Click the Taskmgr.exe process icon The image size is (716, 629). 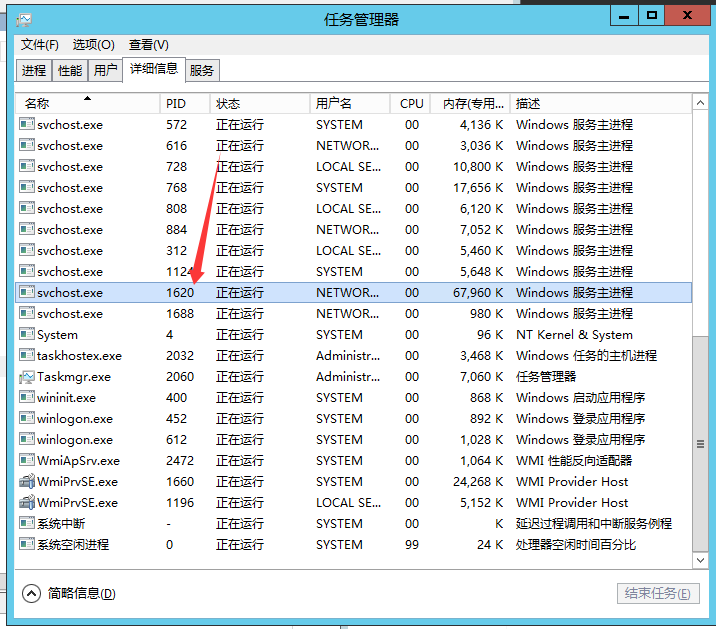coord(27,377)
